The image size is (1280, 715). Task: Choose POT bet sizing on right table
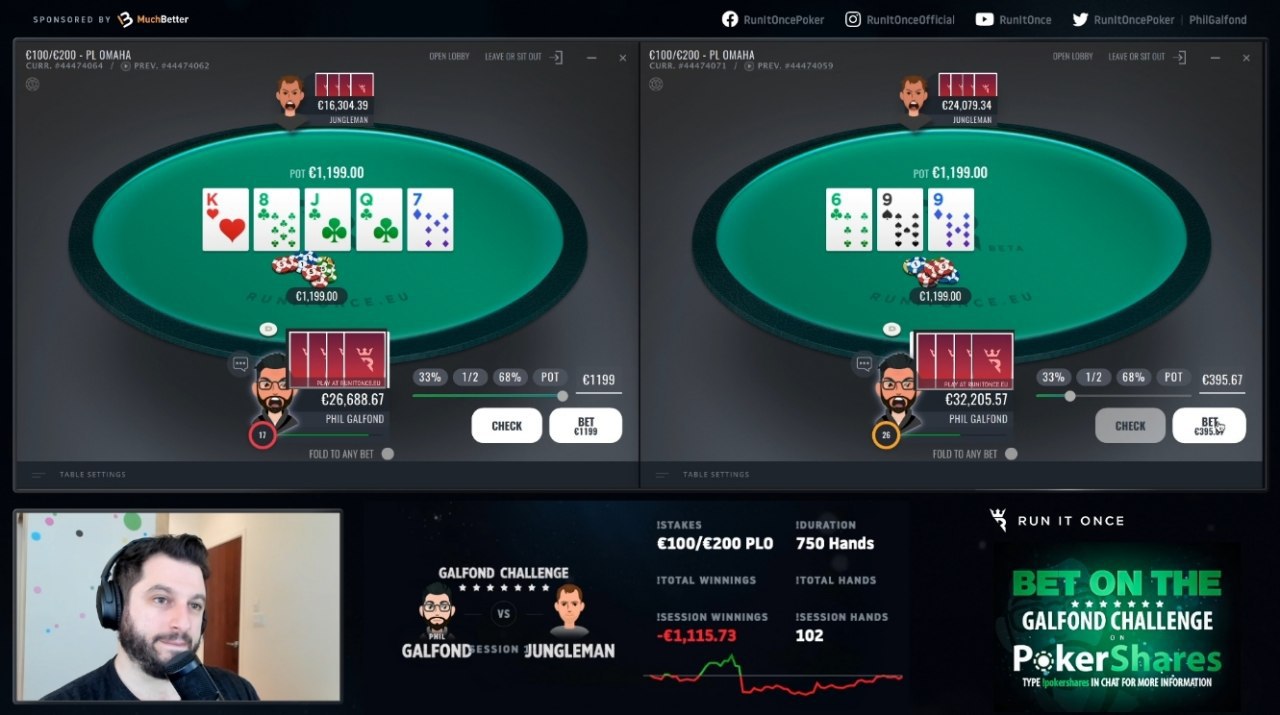1174,377
